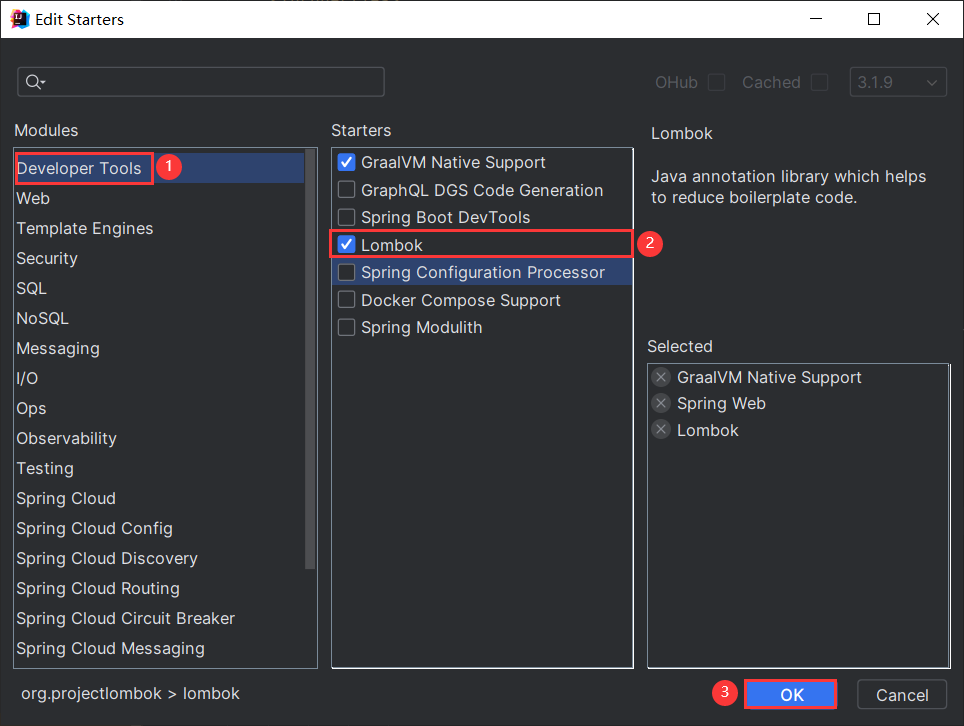The width and height of the screenshot is (964, 726).
Task: Toggle the OHub checkbox
Action: (x=716, y=82)
